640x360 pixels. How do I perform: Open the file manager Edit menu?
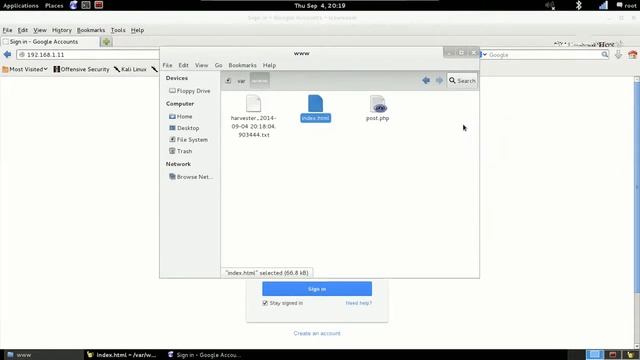point(183,65)
